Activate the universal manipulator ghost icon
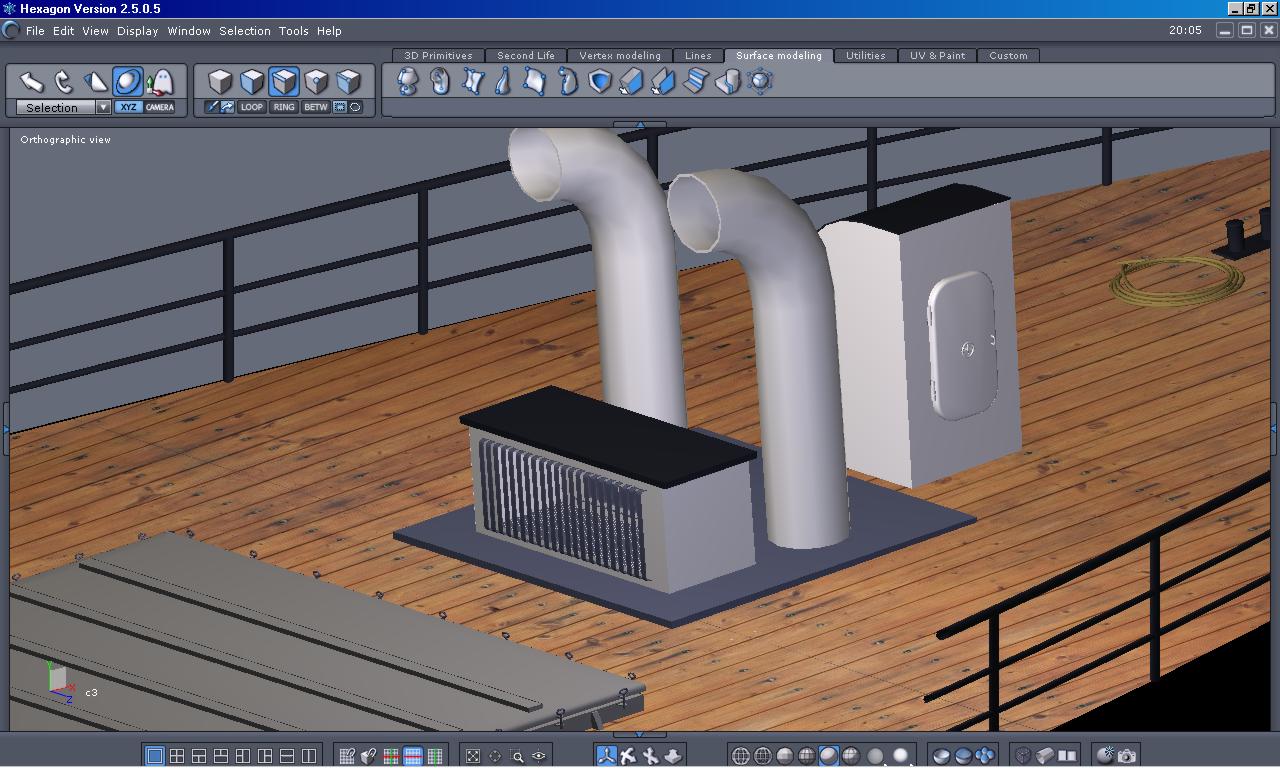This screenshot has width=1280, height=768. (159, 81)
